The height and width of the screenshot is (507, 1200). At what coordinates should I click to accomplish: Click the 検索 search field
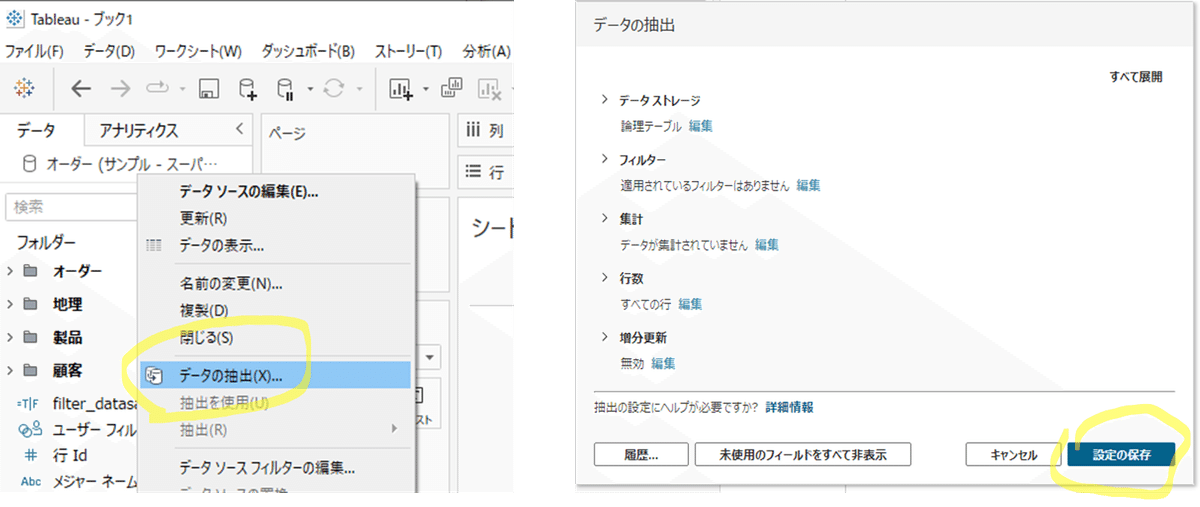(x=72, y=207)
